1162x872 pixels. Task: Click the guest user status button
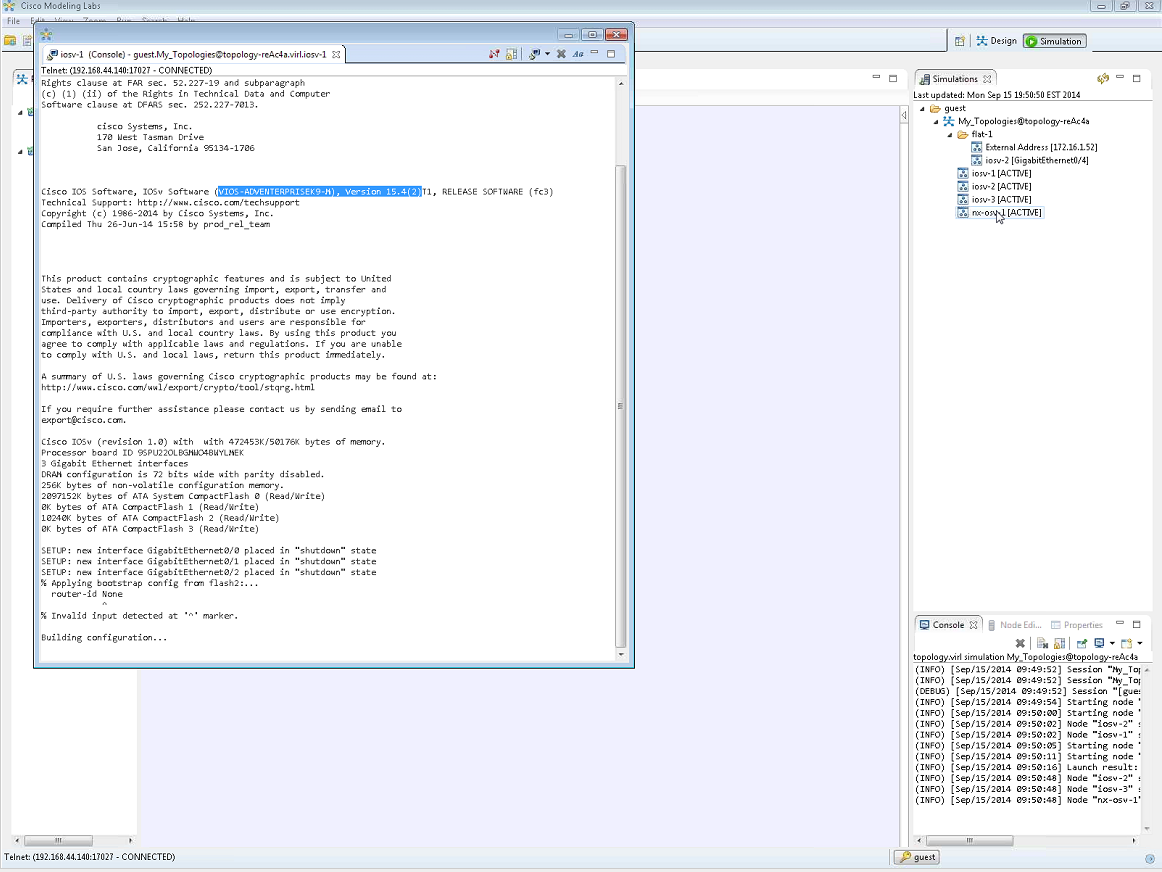coord(917,857)
